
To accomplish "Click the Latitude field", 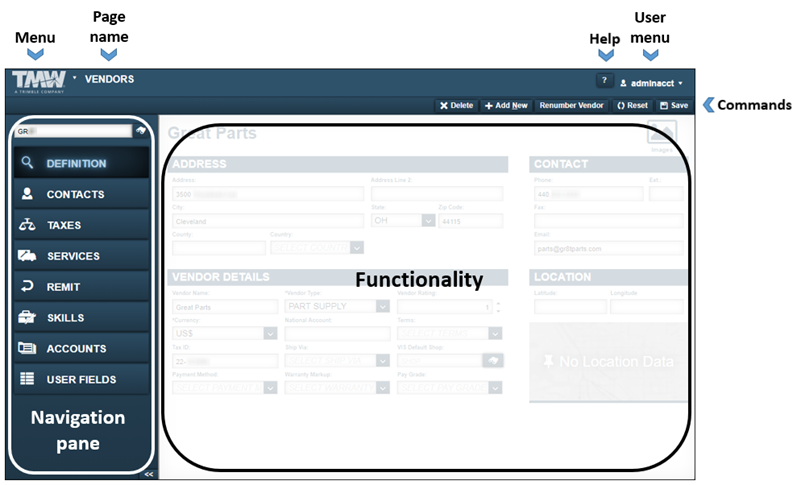I will tap(570, 307).
